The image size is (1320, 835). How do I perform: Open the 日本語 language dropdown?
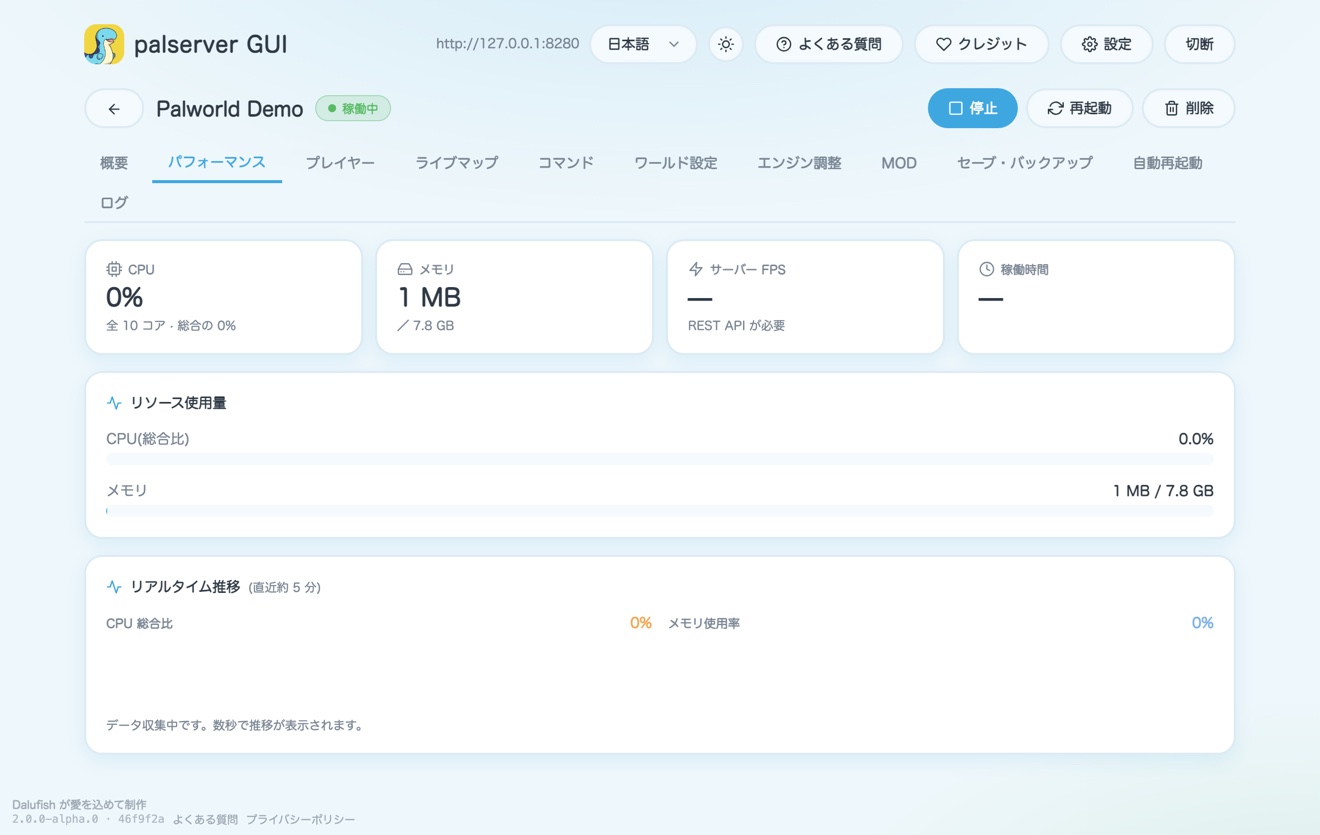point(643,44)
